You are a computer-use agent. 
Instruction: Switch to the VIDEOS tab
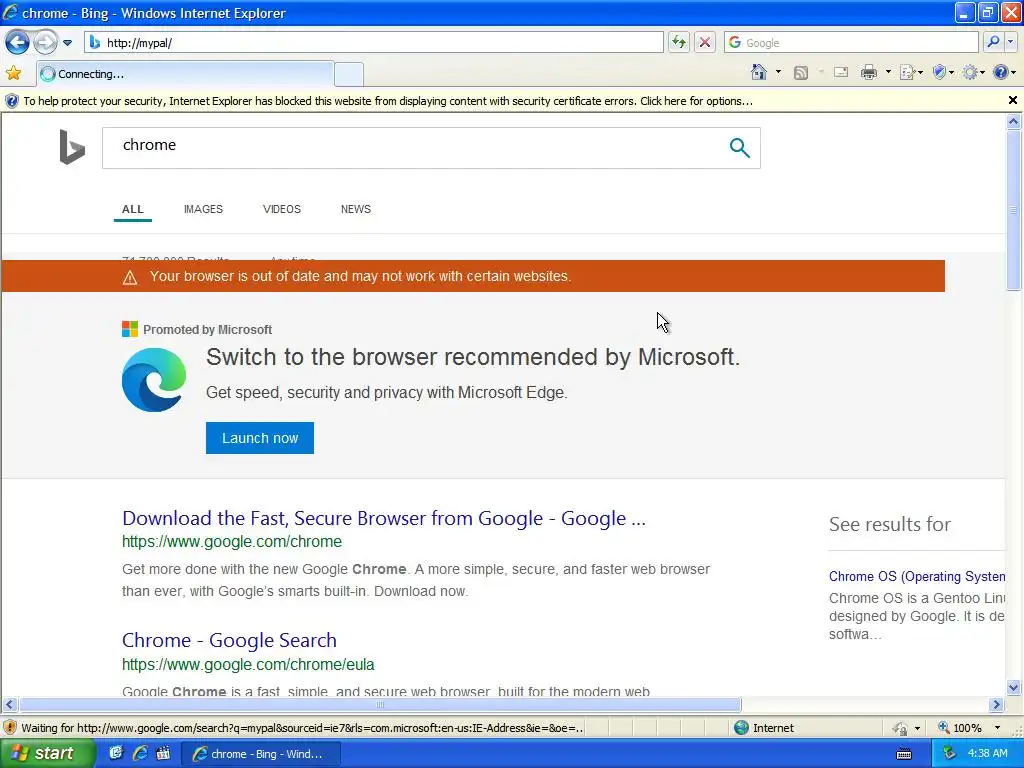281,209
